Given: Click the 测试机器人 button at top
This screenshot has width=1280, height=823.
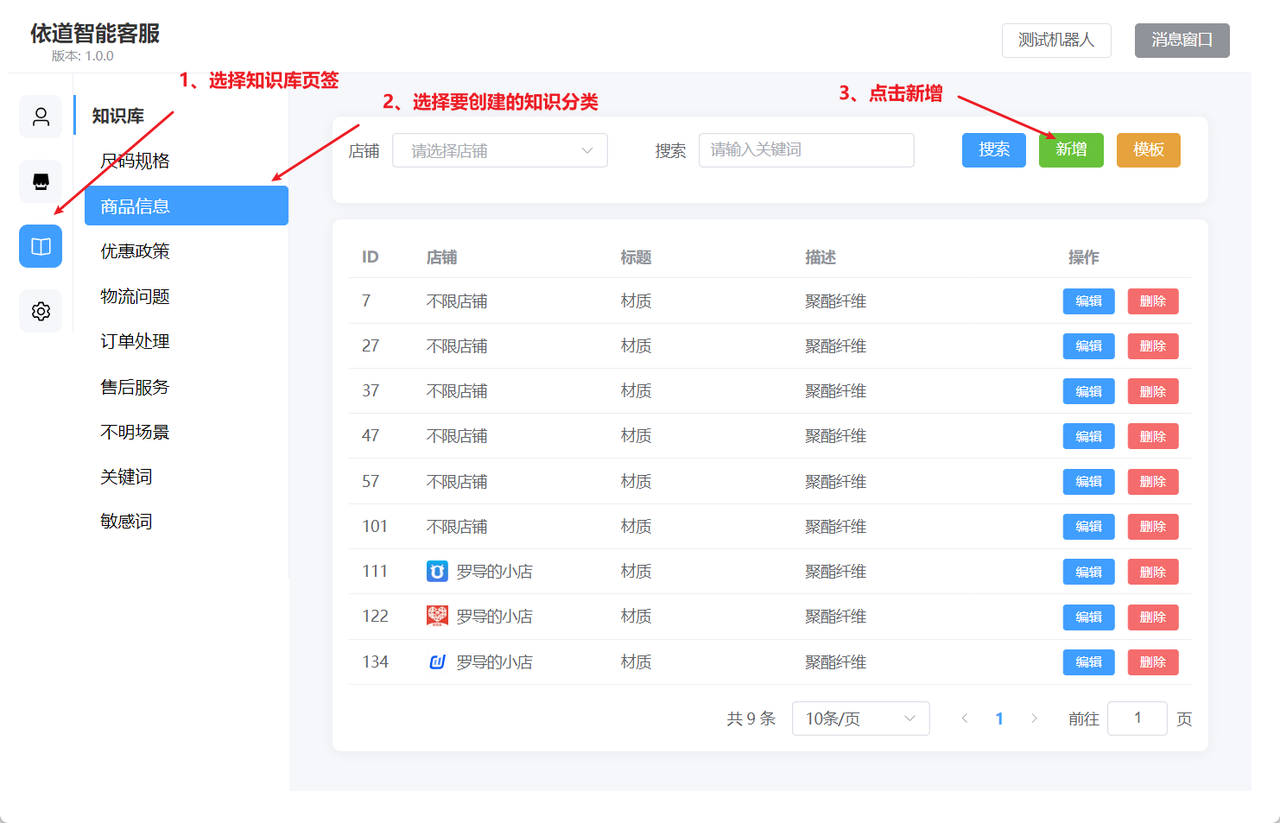Looking at the screenshot, I should [x=1056, y=40].
